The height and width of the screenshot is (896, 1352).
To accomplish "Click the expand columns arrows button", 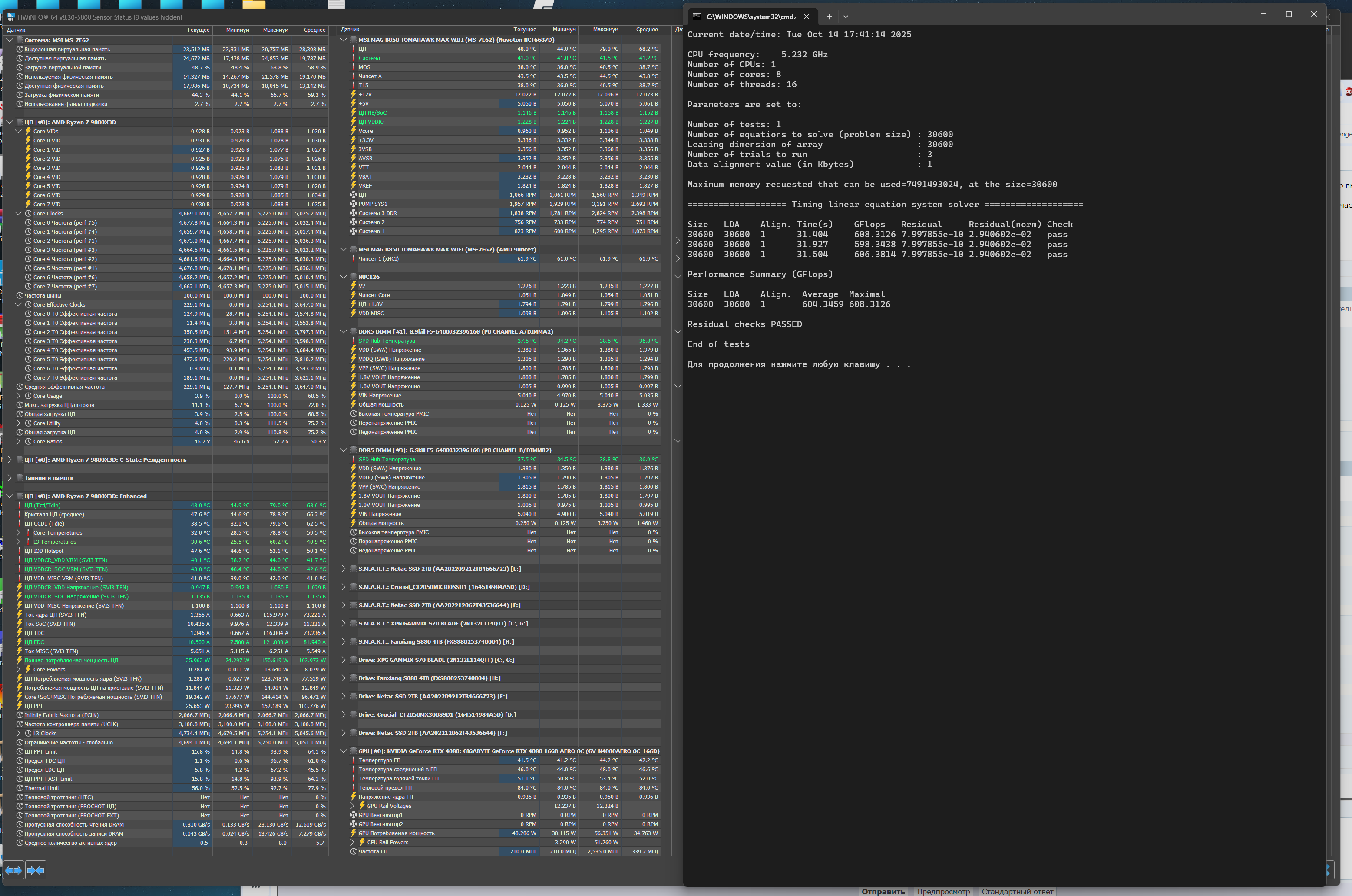I will coord(14,870).
